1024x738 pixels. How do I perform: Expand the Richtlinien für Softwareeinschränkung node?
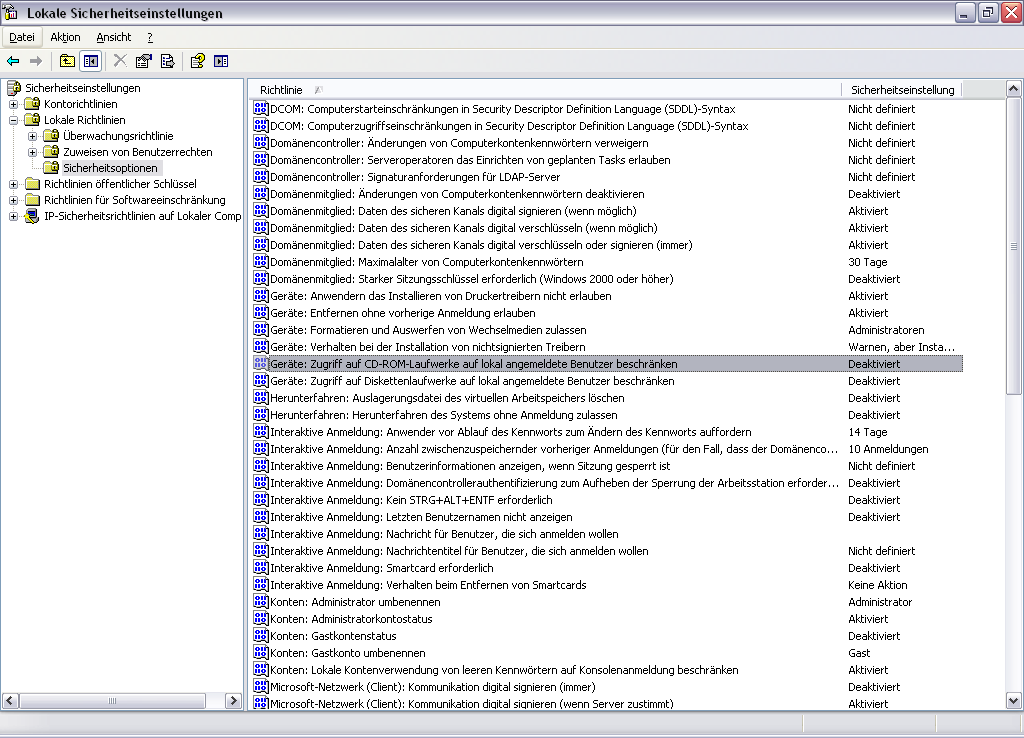click(x=14, y=200)
